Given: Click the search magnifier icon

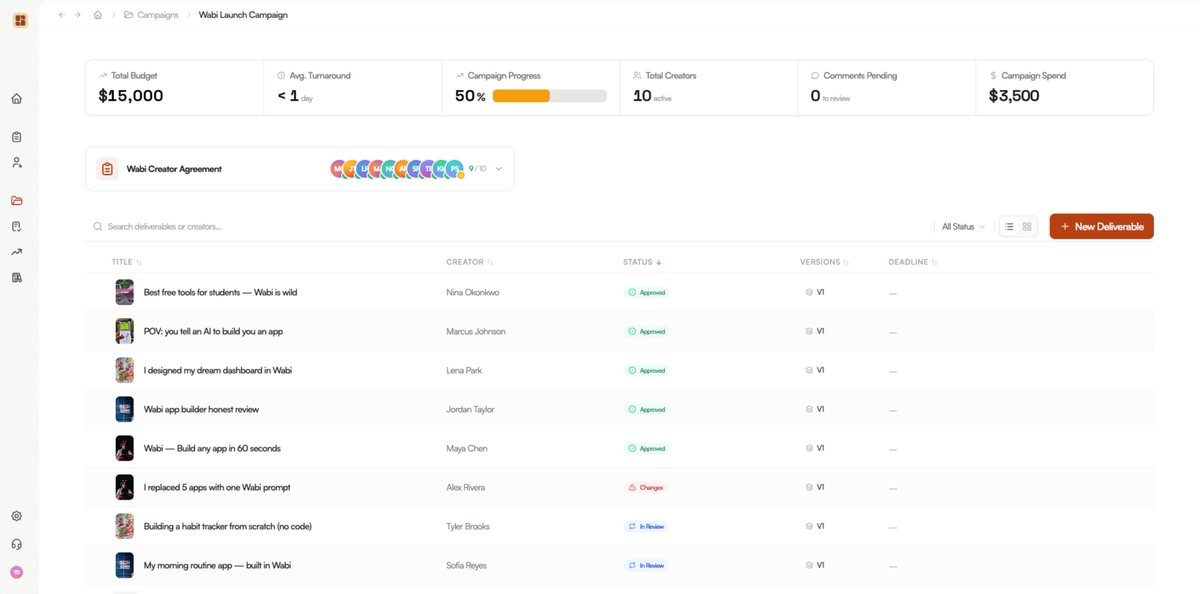Looking at the screenshot, I should coord(98,227).
